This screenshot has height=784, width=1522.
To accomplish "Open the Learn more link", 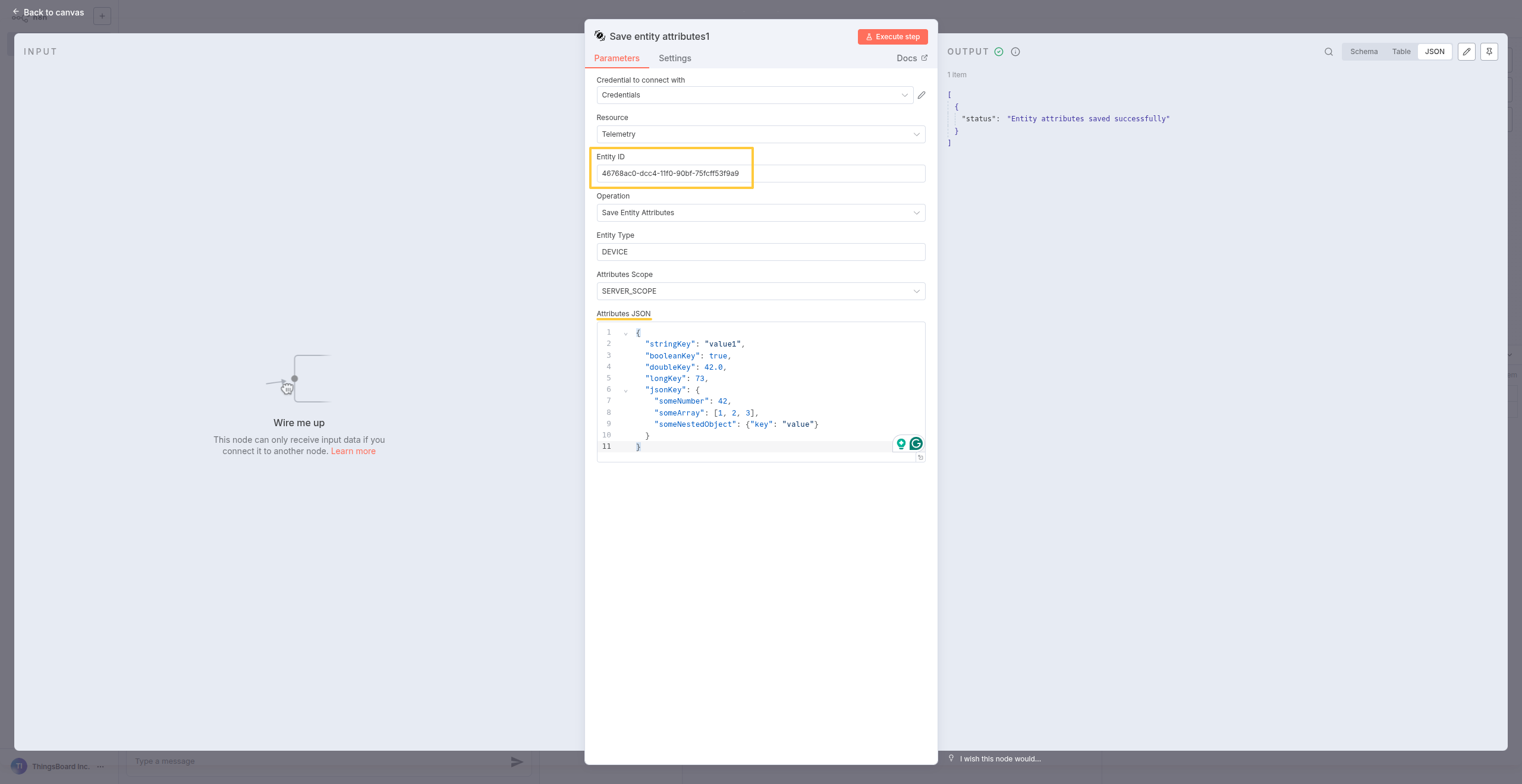I will click(353, 451).
